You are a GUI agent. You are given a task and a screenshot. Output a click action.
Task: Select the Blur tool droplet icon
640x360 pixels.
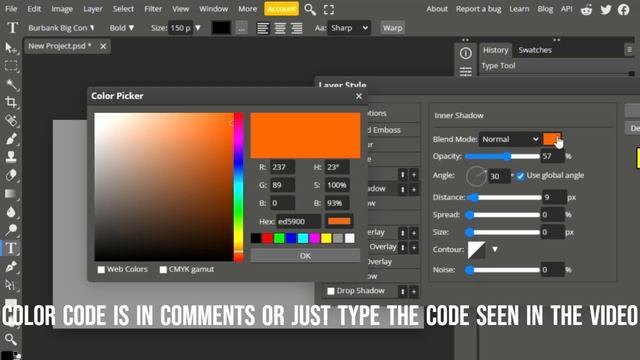click(11, 212)
